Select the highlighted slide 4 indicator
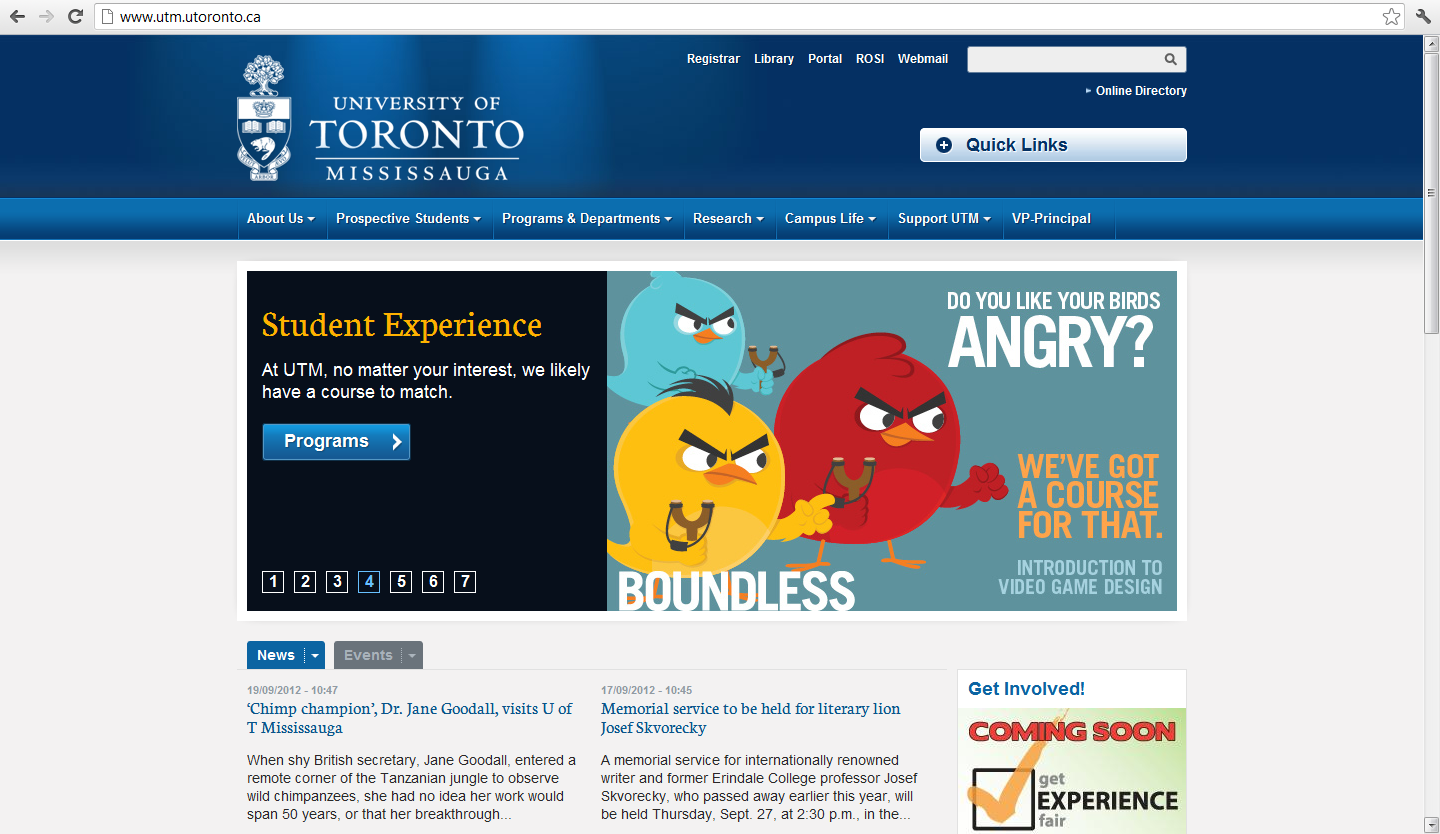This screenshot has width=1440, height=834. [369, 581]
